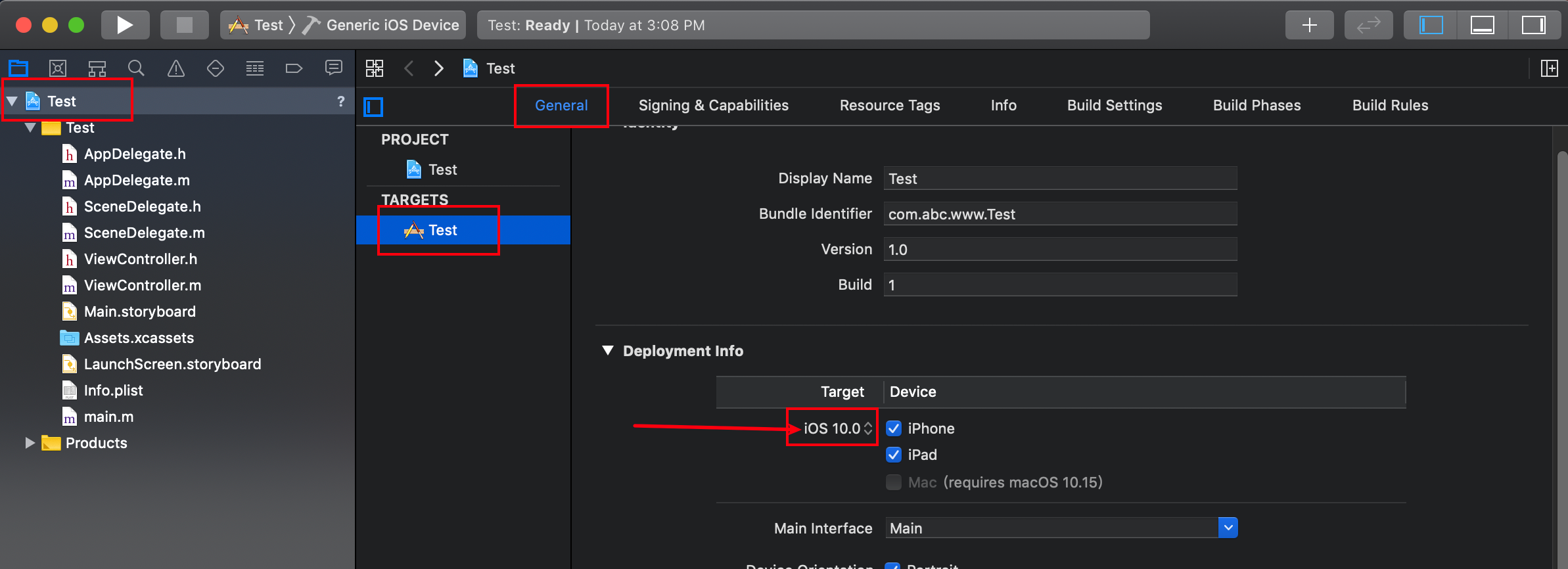Open the Report navigator icon
Screen dimensions: 1568x569
[x=334, y=68]
